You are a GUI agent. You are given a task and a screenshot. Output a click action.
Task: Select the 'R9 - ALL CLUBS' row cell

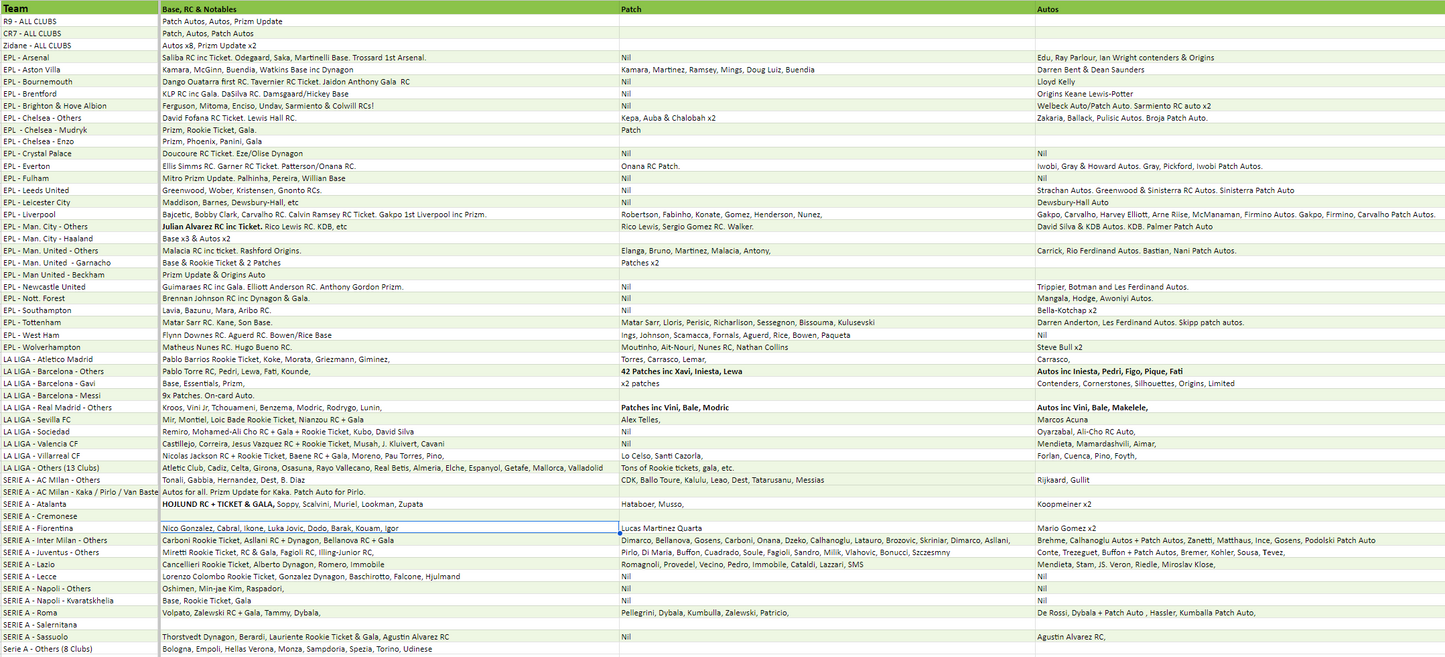click(80, 21)
